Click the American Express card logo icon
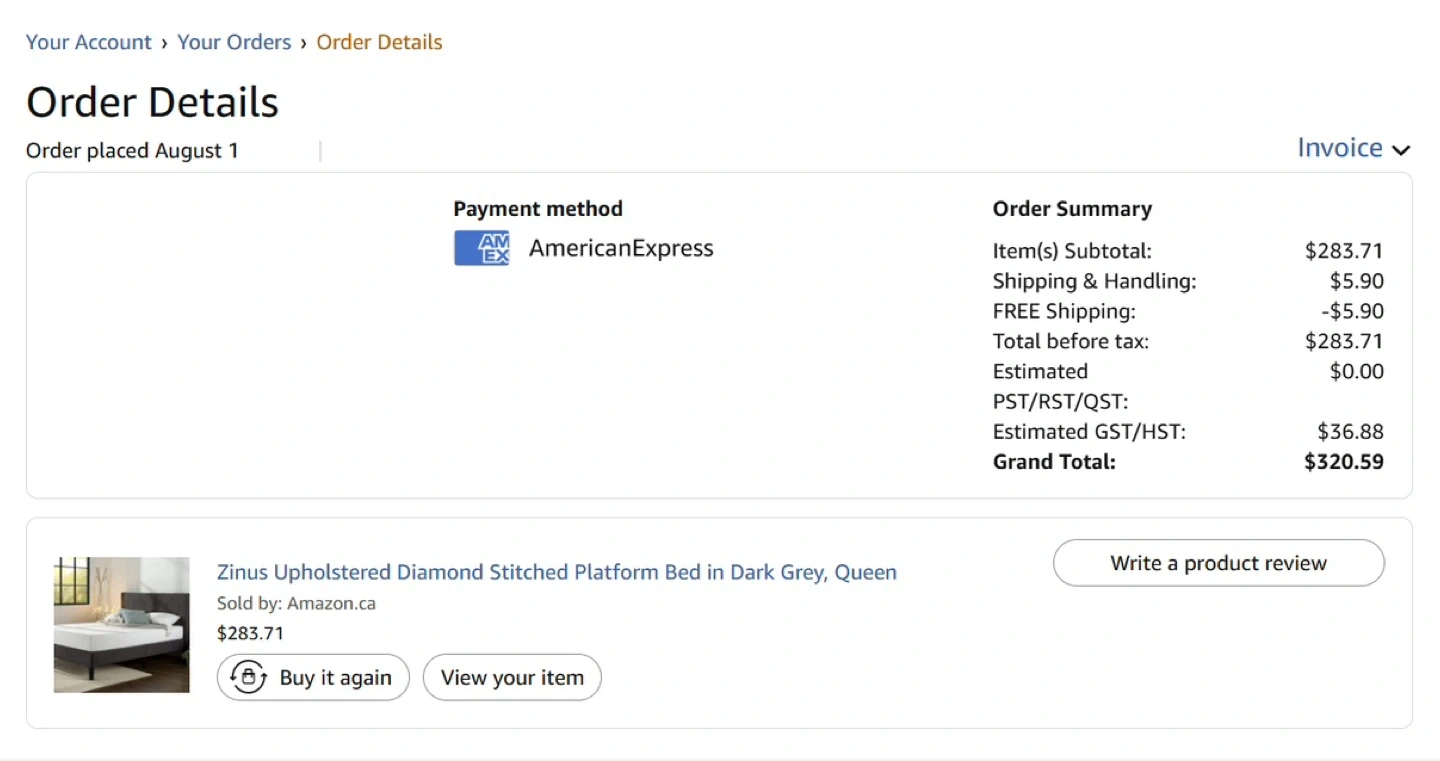Image resolution: width=1440 pixels, height=761 pixels. tap(481, 248)
